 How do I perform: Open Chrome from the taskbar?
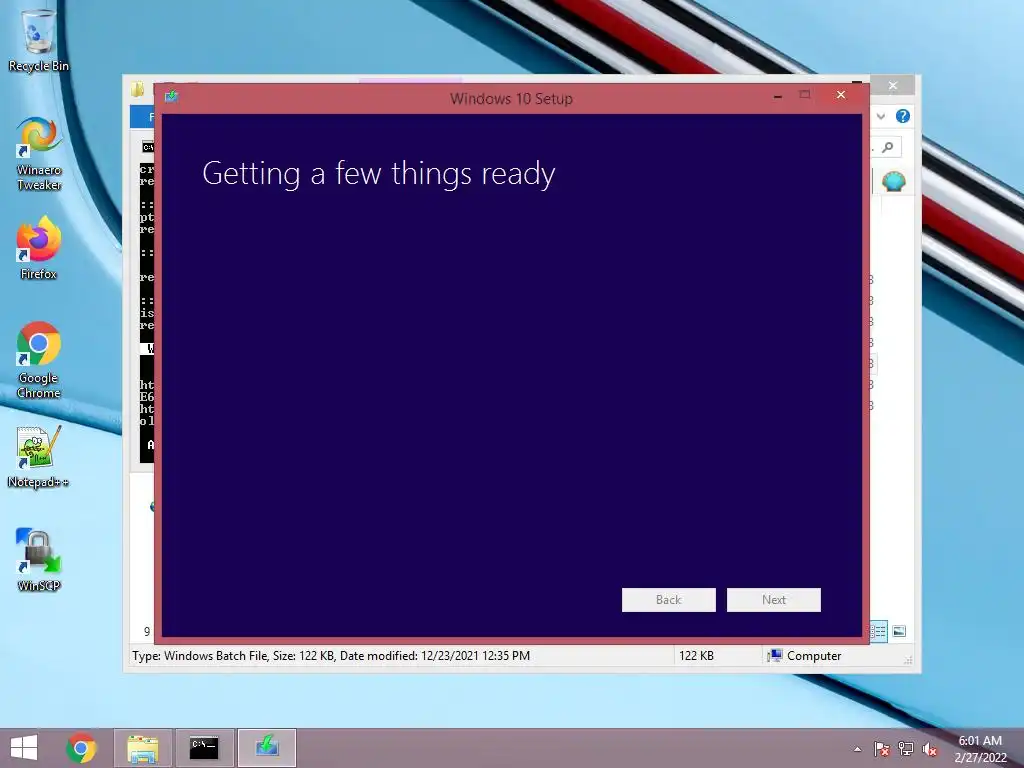click(x=82, y=748)
